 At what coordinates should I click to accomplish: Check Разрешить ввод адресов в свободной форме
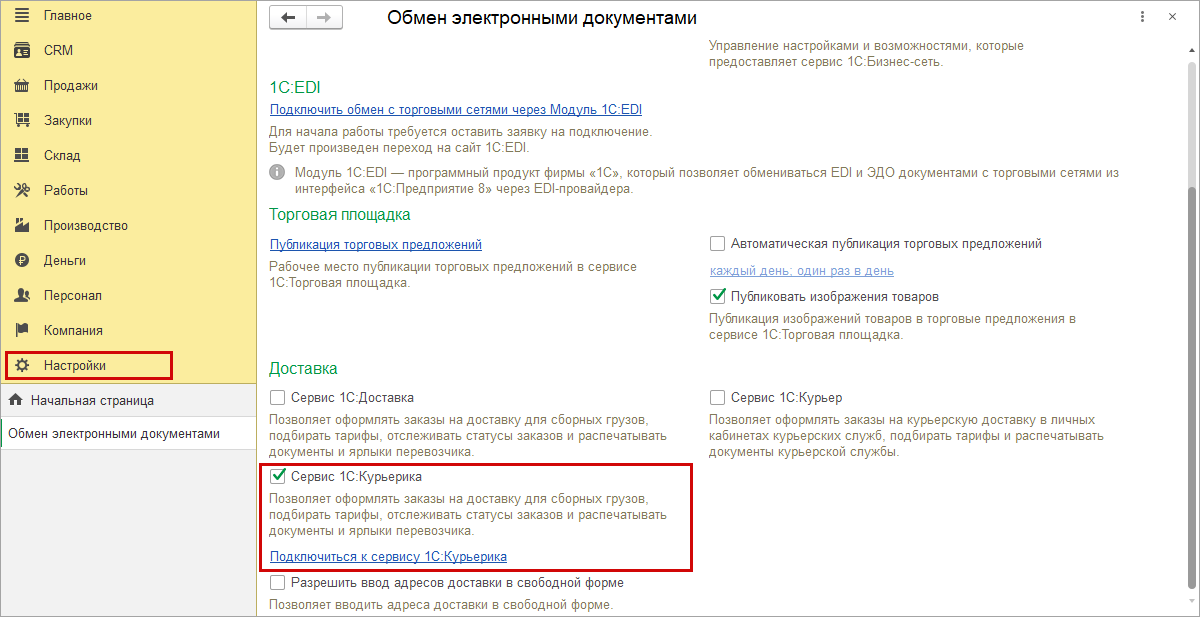(277, 582)
